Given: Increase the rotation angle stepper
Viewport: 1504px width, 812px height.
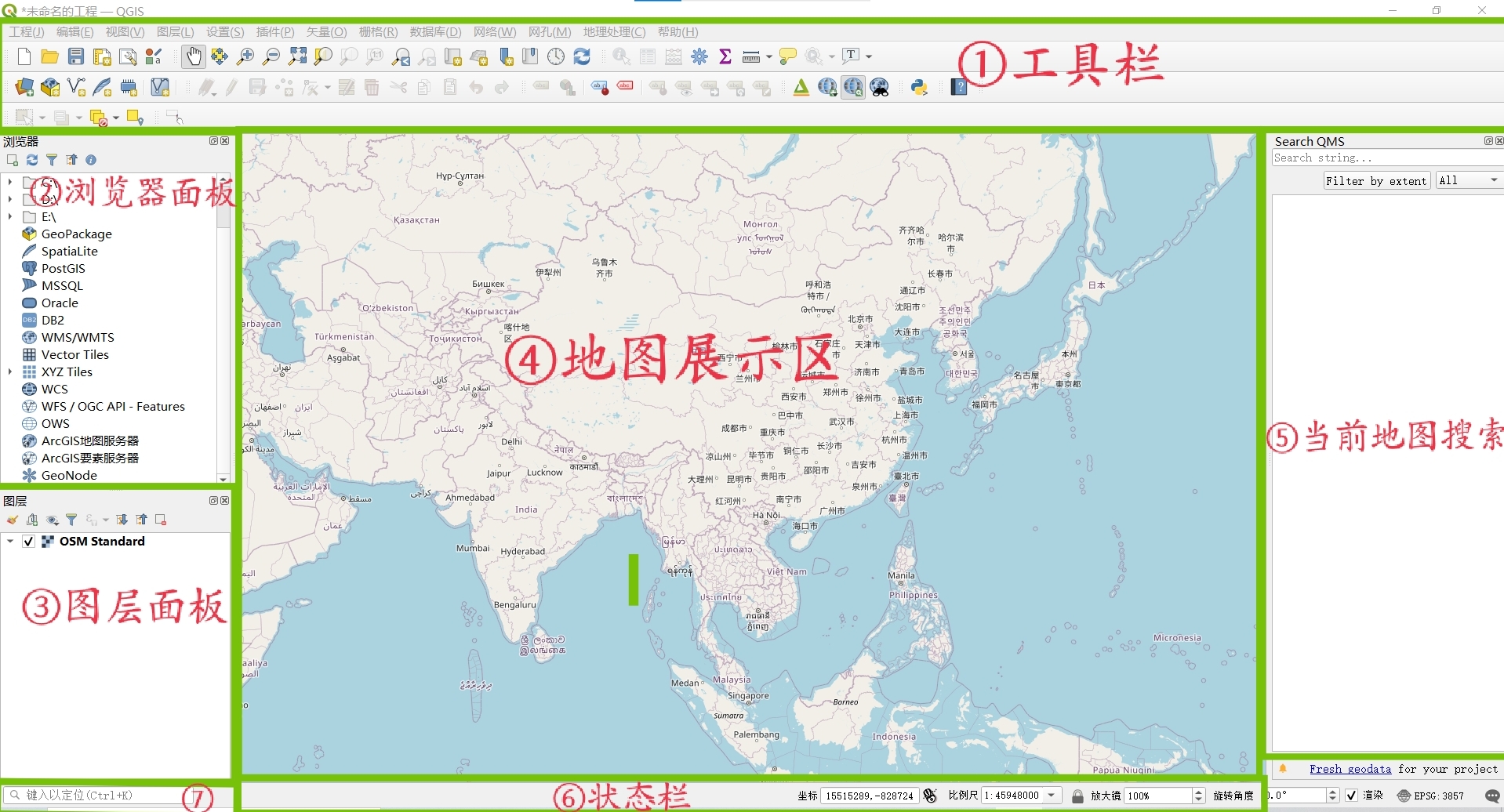Looking at the screenshot, I should click(x=1332, y=792).
